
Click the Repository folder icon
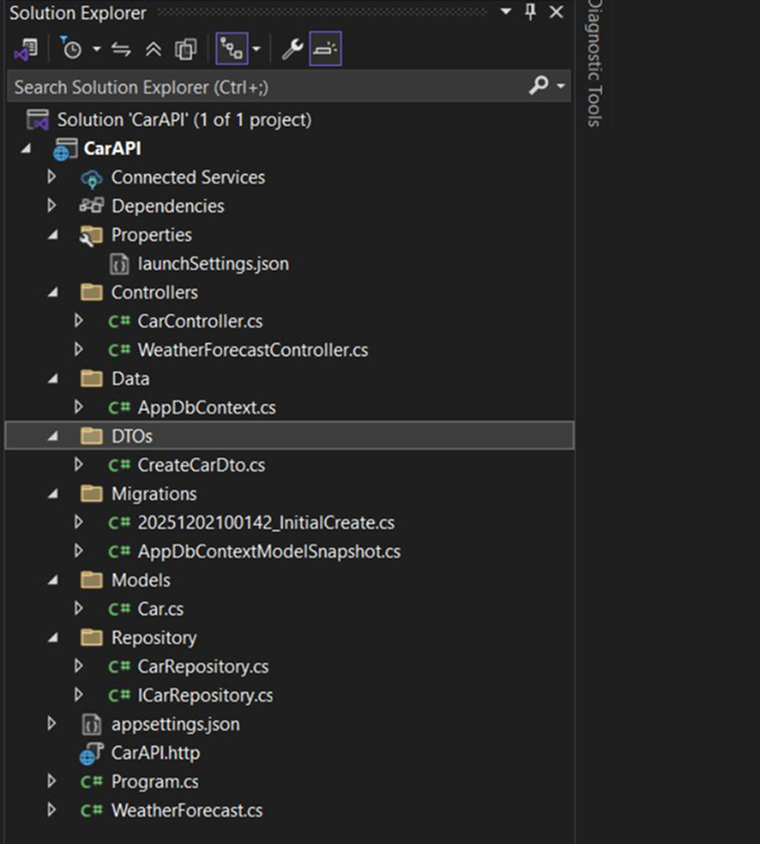(x=92, y=637)
